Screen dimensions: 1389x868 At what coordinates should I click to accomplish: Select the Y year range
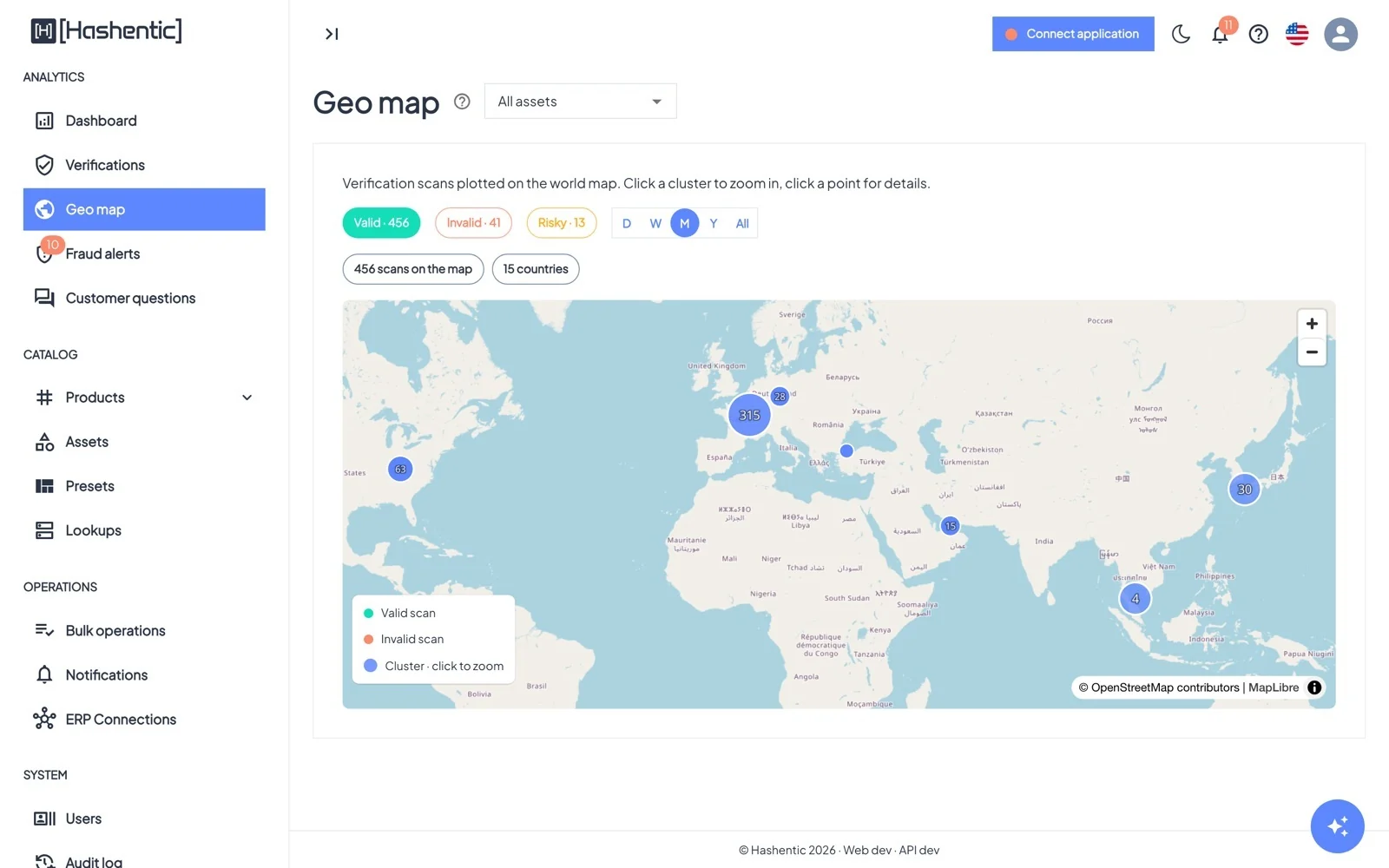click(714, 223)
